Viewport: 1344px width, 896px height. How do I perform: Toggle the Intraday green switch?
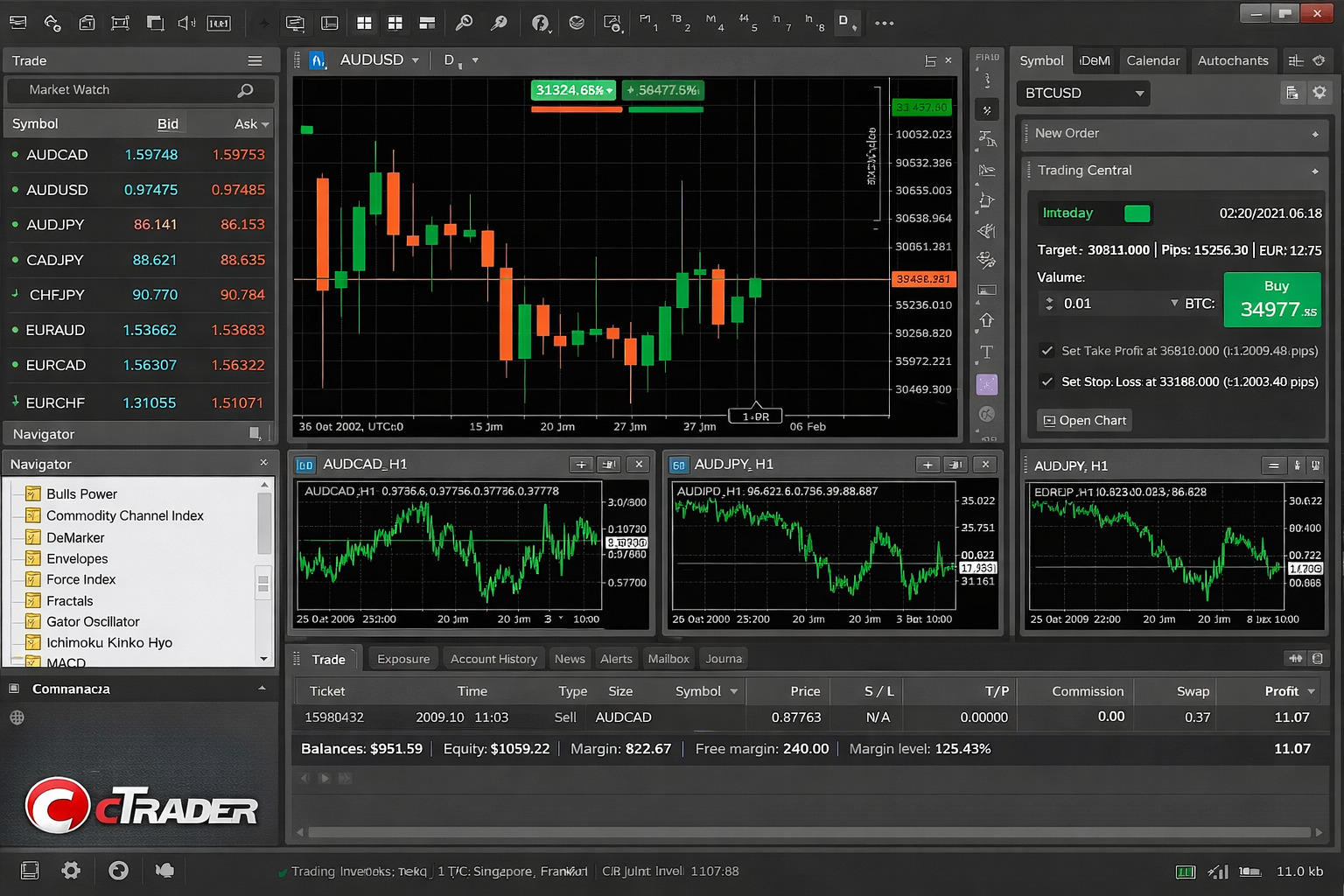coord(1137,213)
